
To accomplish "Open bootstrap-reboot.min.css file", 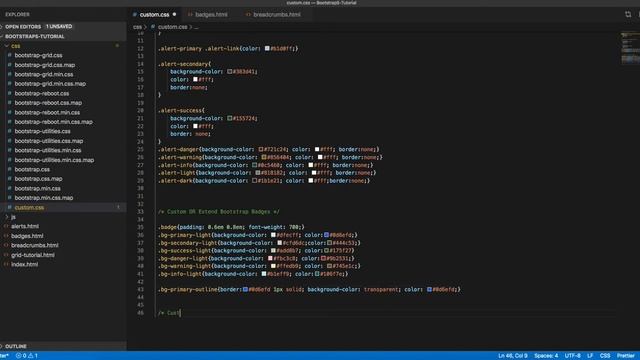I will (x=47, y=112).
